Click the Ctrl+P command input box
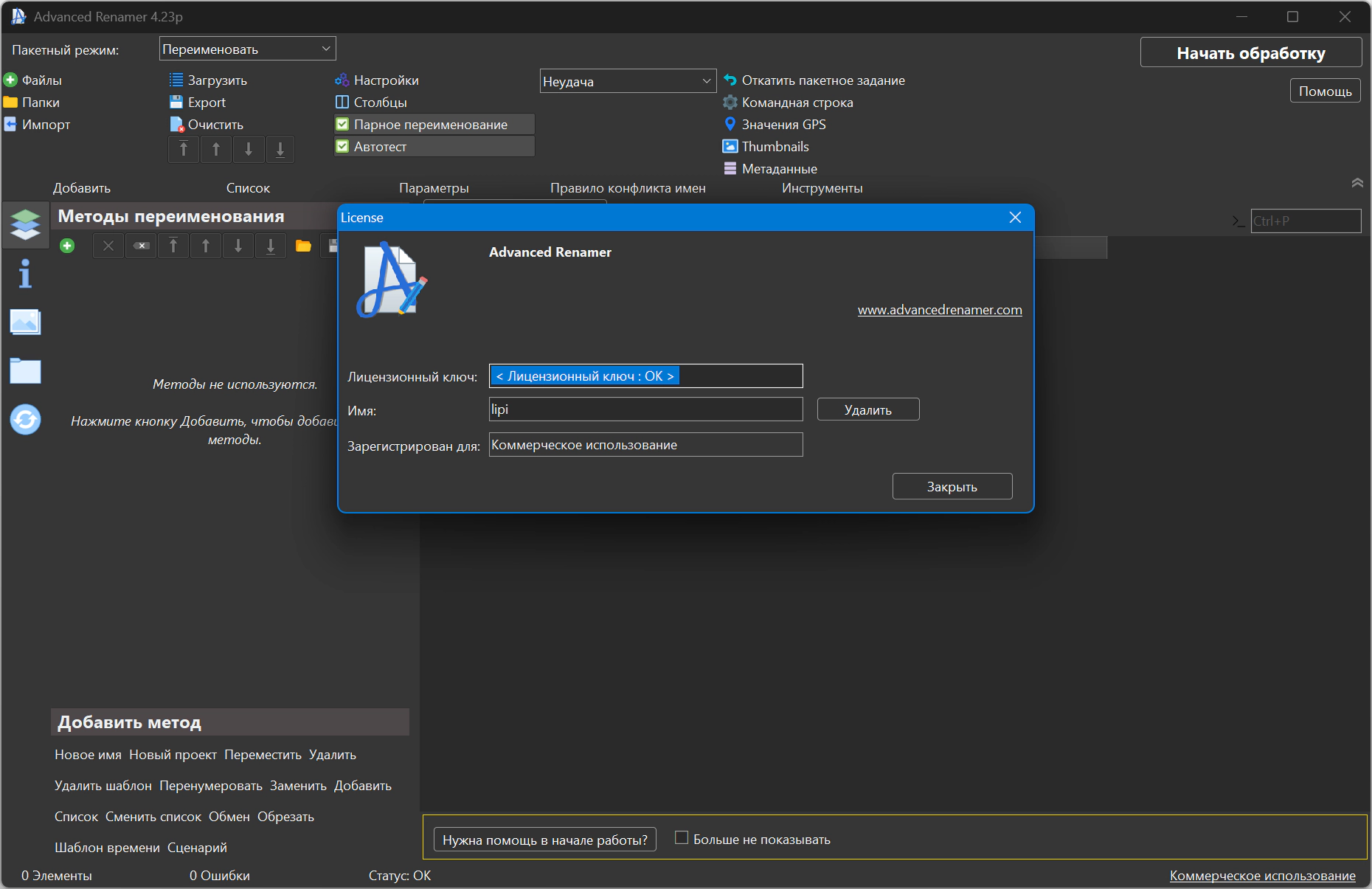This screenshot has height=889, width=1372. click(1306, 221)
